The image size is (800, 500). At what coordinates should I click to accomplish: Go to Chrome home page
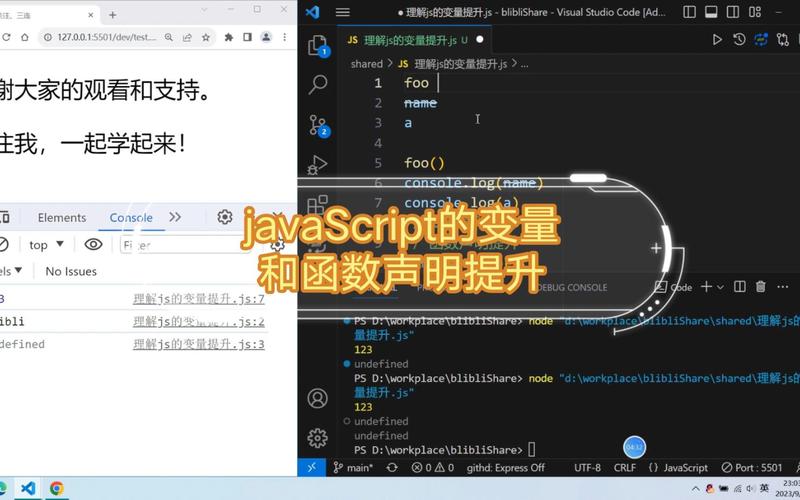click(24, 37)
